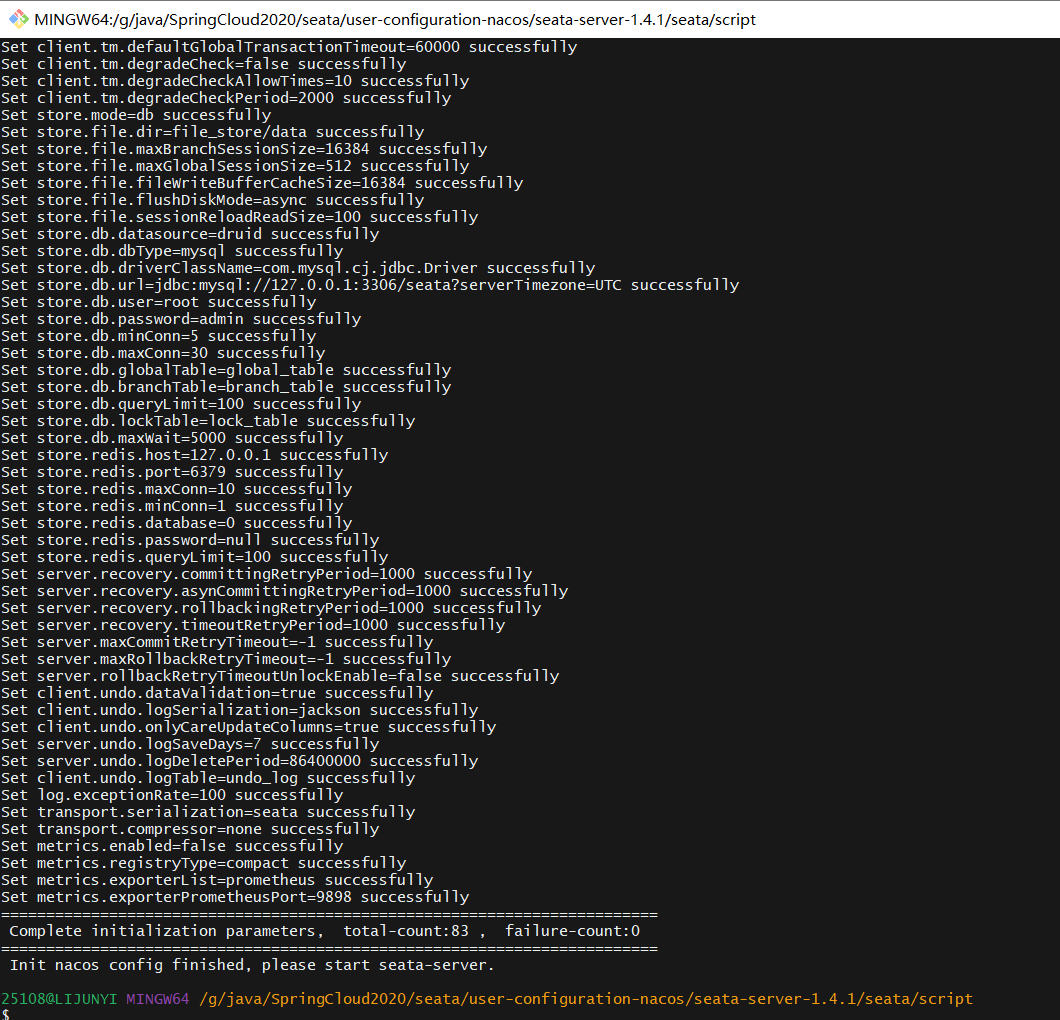Click the MINGW64 Git Bash title bar icon
This screenshot has width=1060, height=1020.
coord(18,19)
